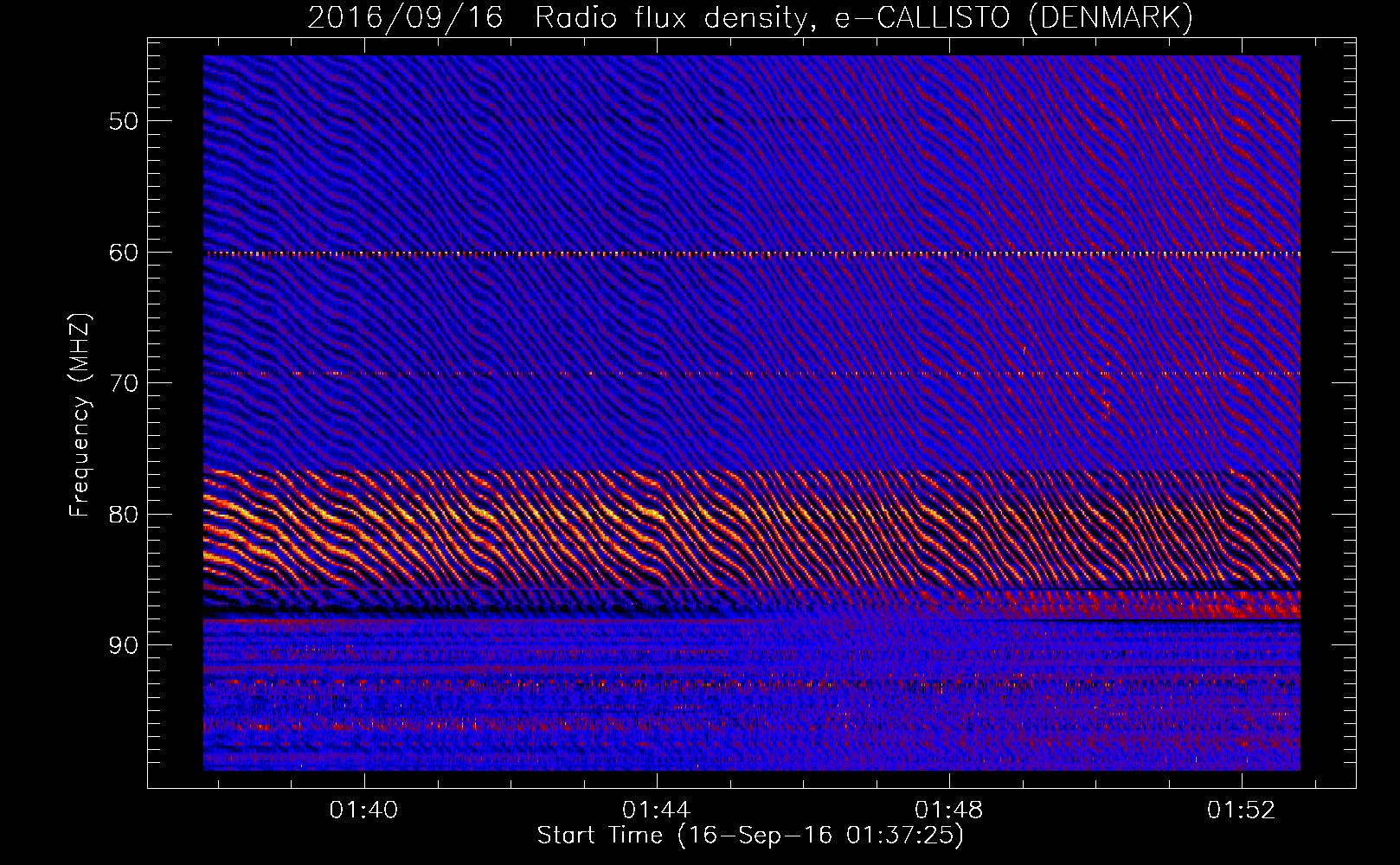Click the 01:48 time tick label
Viewport: 1400px width, 865px height.
click(949, 810)
